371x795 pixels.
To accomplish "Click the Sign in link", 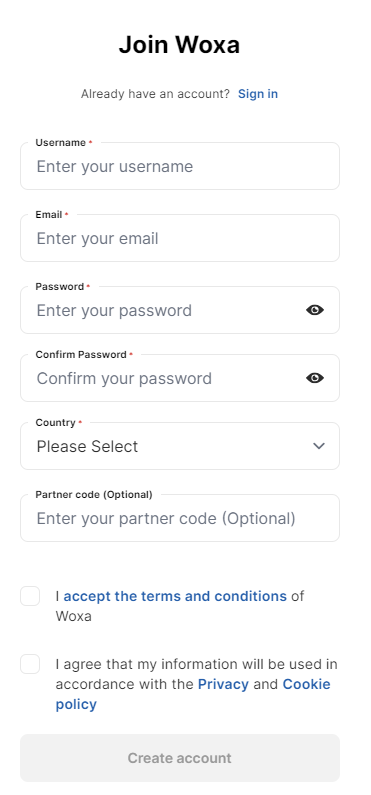I will coord(258,94).
